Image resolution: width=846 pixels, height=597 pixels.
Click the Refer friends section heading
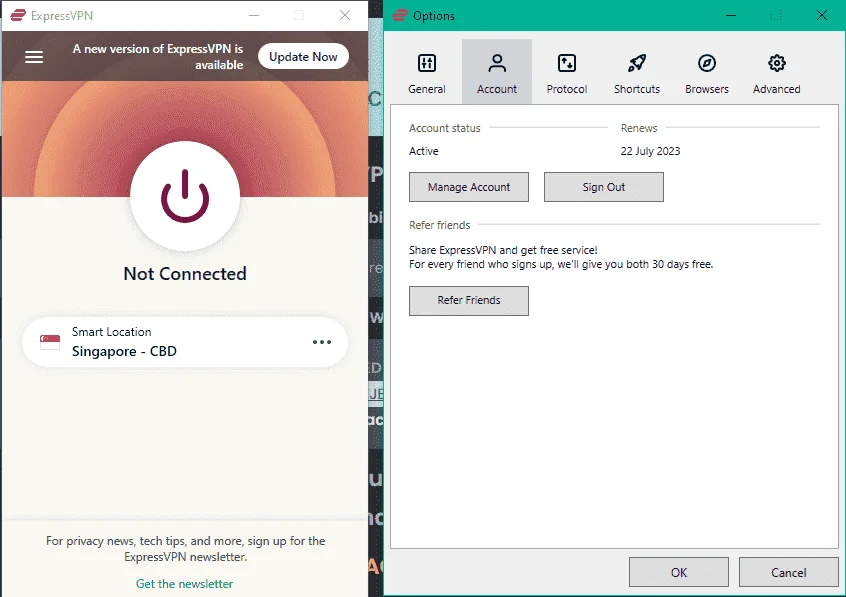(440, 225)
